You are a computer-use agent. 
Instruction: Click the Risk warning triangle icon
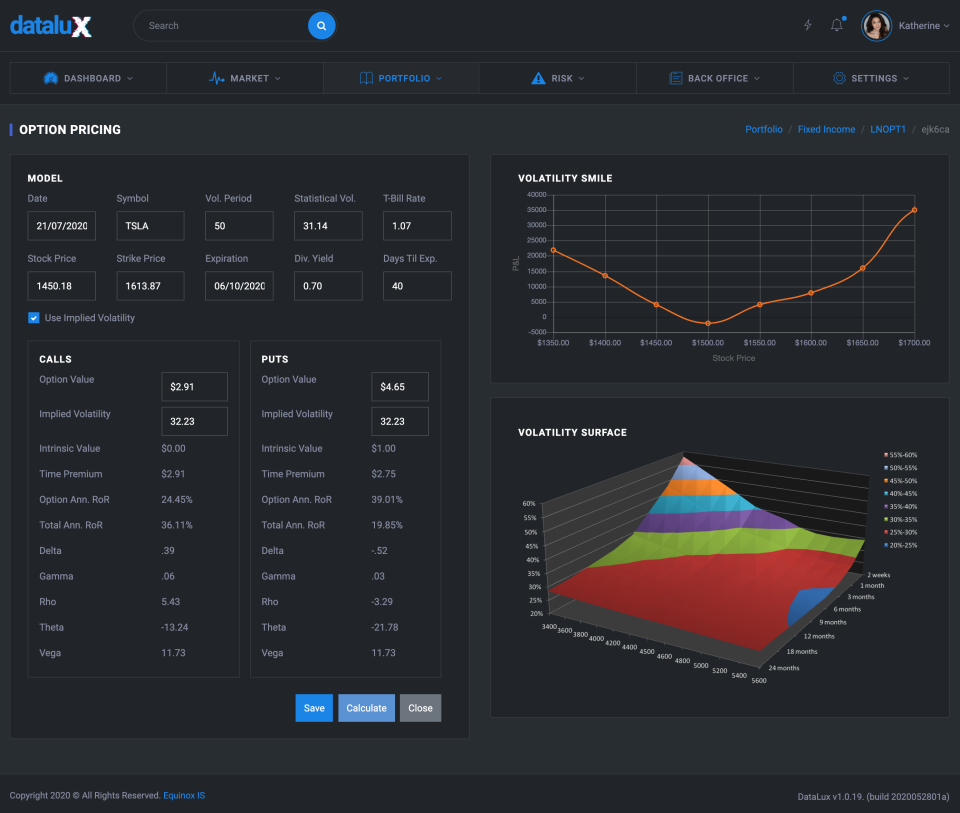537,77
